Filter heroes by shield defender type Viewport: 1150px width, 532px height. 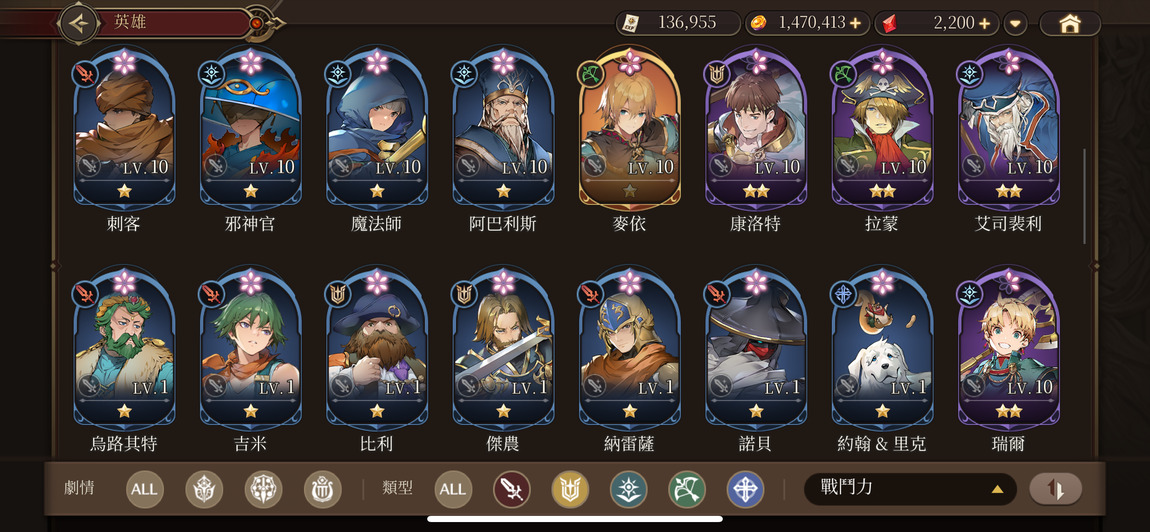(570, 489)
